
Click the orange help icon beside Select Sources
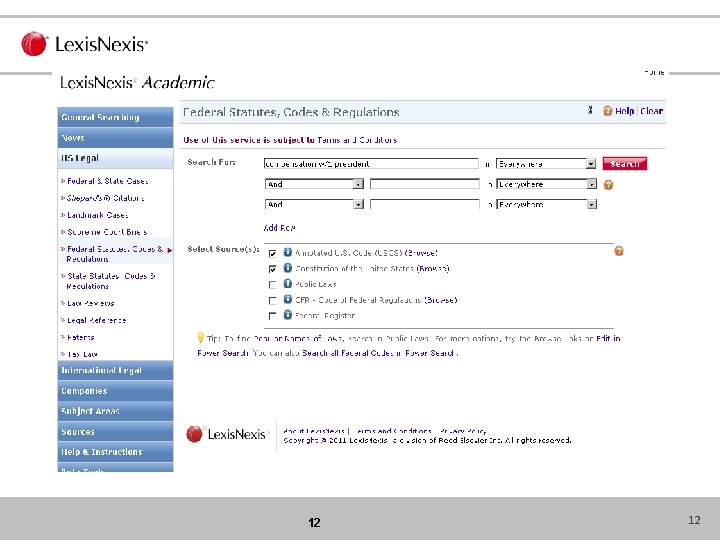[619, 251]
